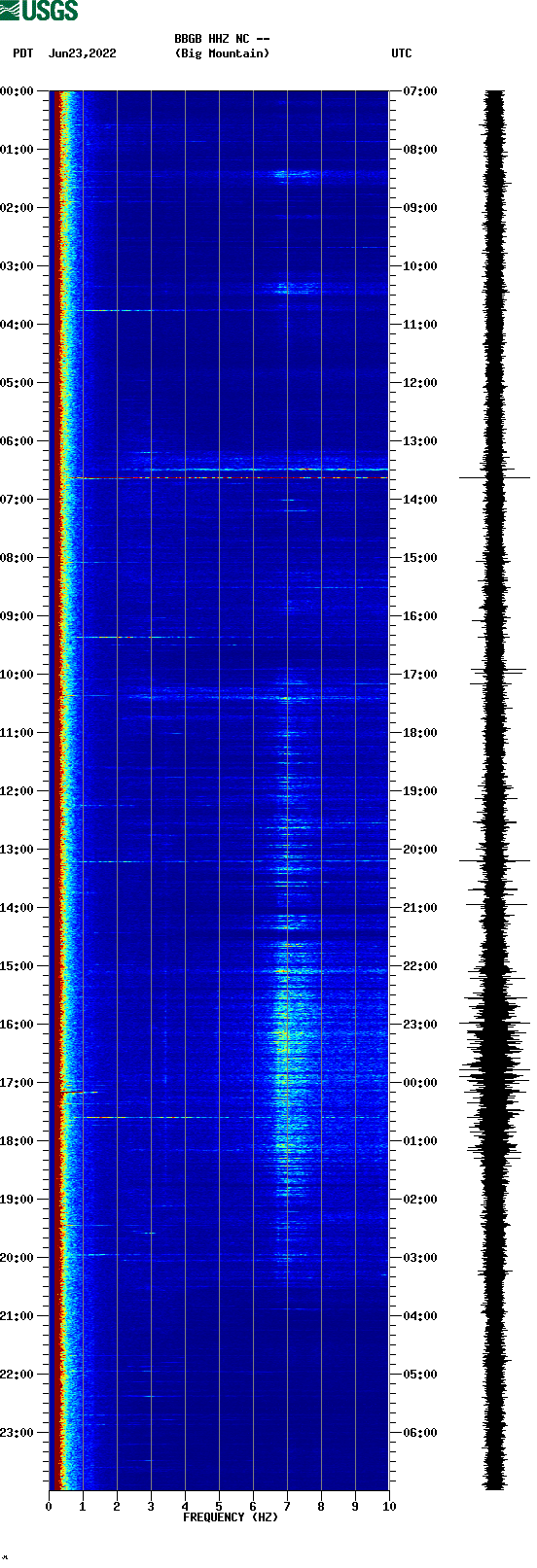
Task: Click the 8 Hz frequency tick label
Action: pyautogui.click(x=321, y=1507)
